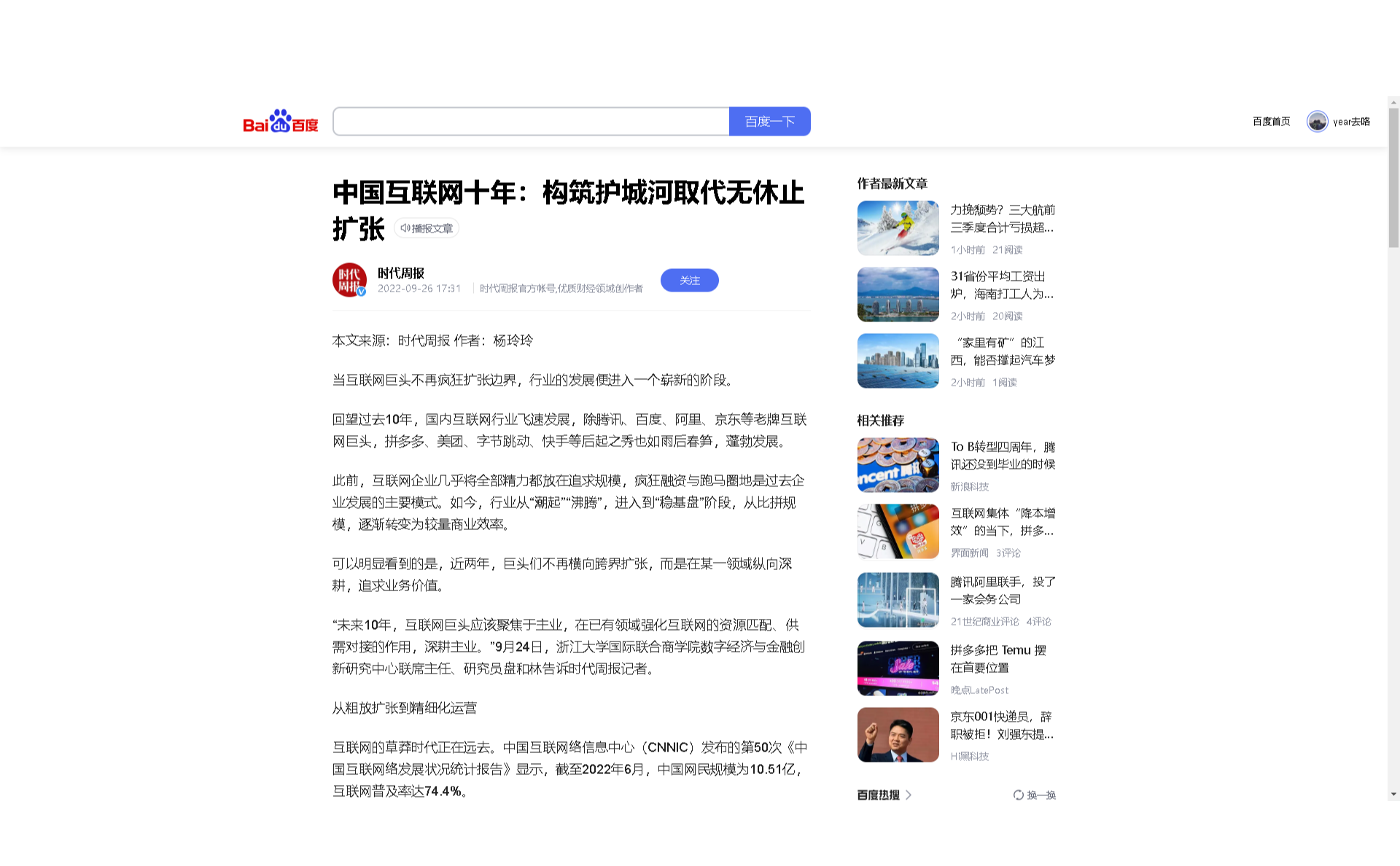This screenshot has width=1400, height=866.
Task: Click the user avatar icon
Action: pos(1317,121)
